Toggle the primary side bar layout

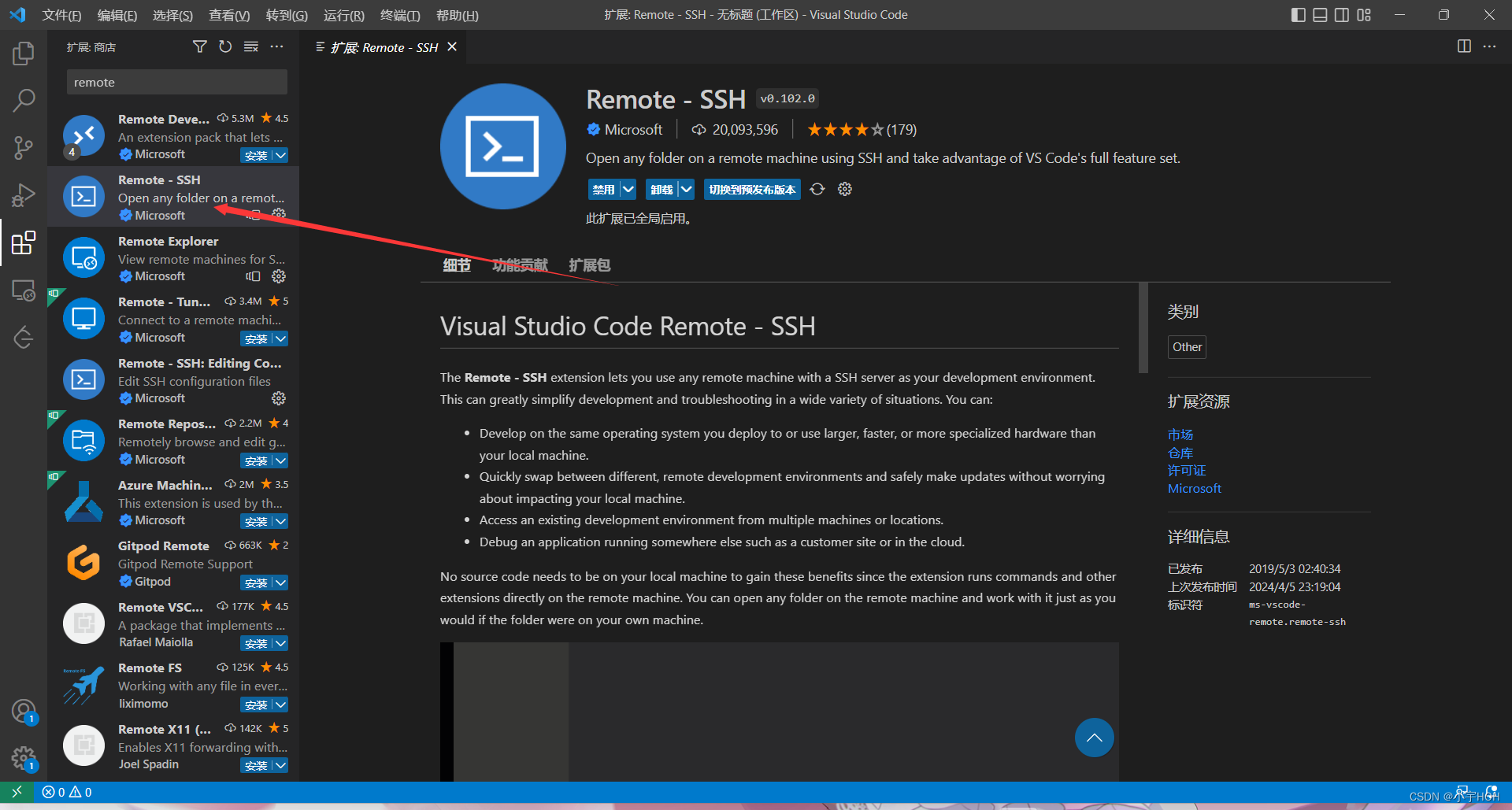(x=1299, y=15)
